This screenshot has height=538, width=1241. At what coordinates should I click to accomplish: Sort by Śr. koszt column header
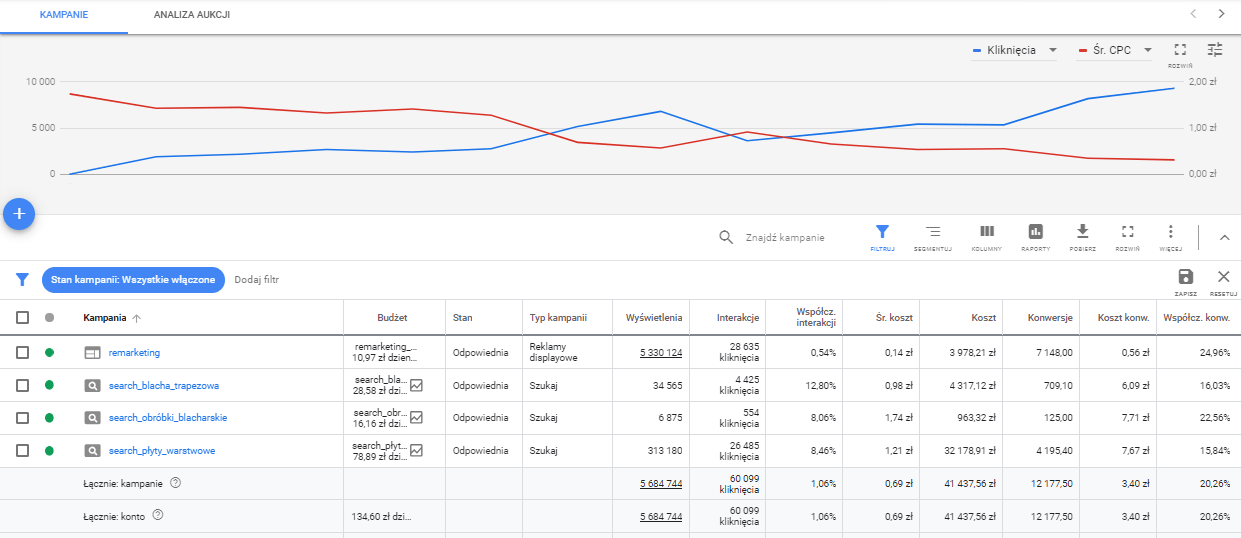point(893,318)
